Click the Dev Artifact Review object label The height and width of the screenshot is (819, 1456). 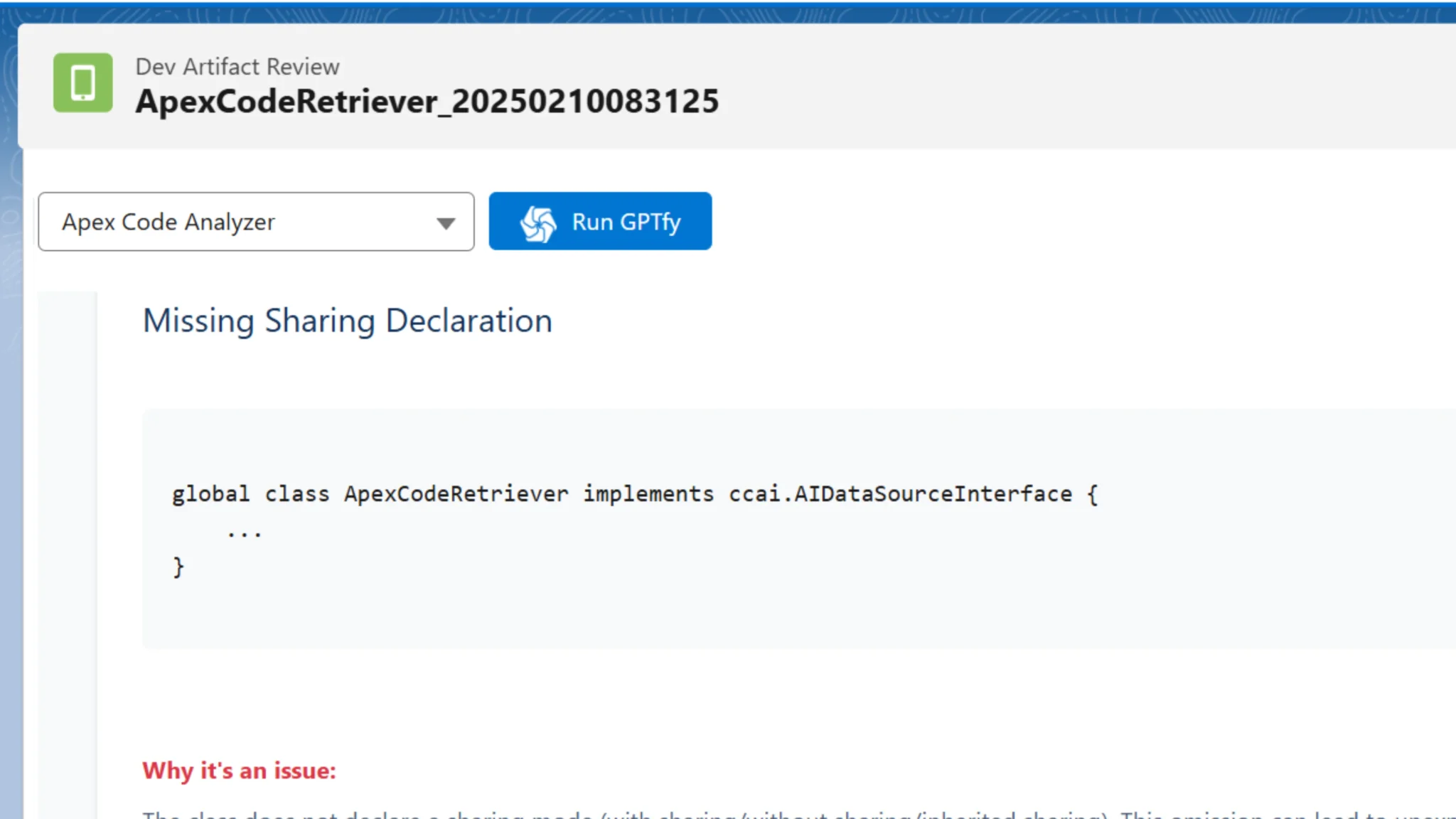coord(237,67)
